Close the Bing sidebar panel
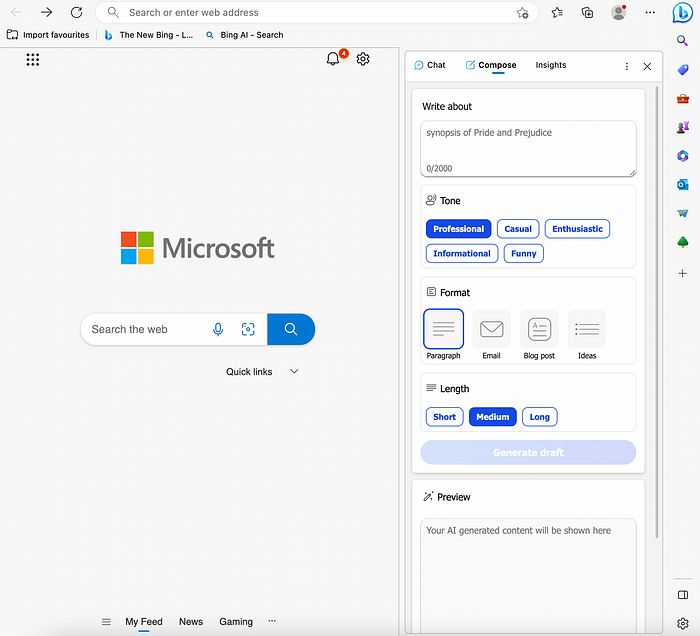The image size is (700, 636). tap(647, 67)
